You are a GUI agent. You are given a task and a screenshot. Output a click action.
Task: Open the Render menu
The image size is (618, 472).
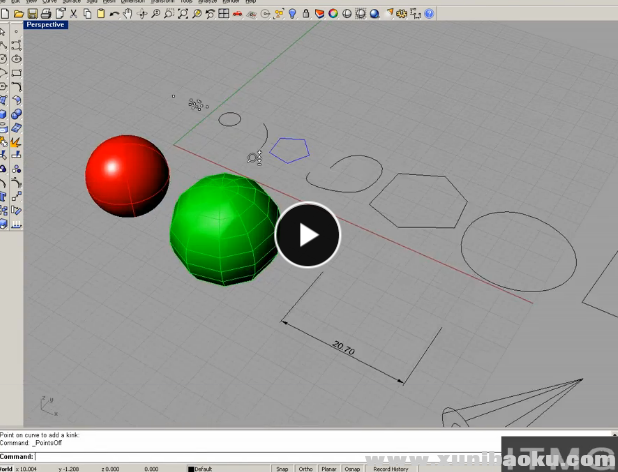pos(230,2)
